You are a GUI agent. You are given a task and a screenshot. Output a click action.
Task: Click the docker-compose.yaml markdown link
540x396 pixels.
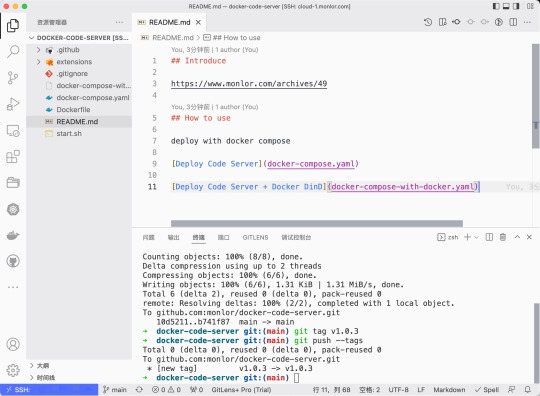tap(311, 164)
